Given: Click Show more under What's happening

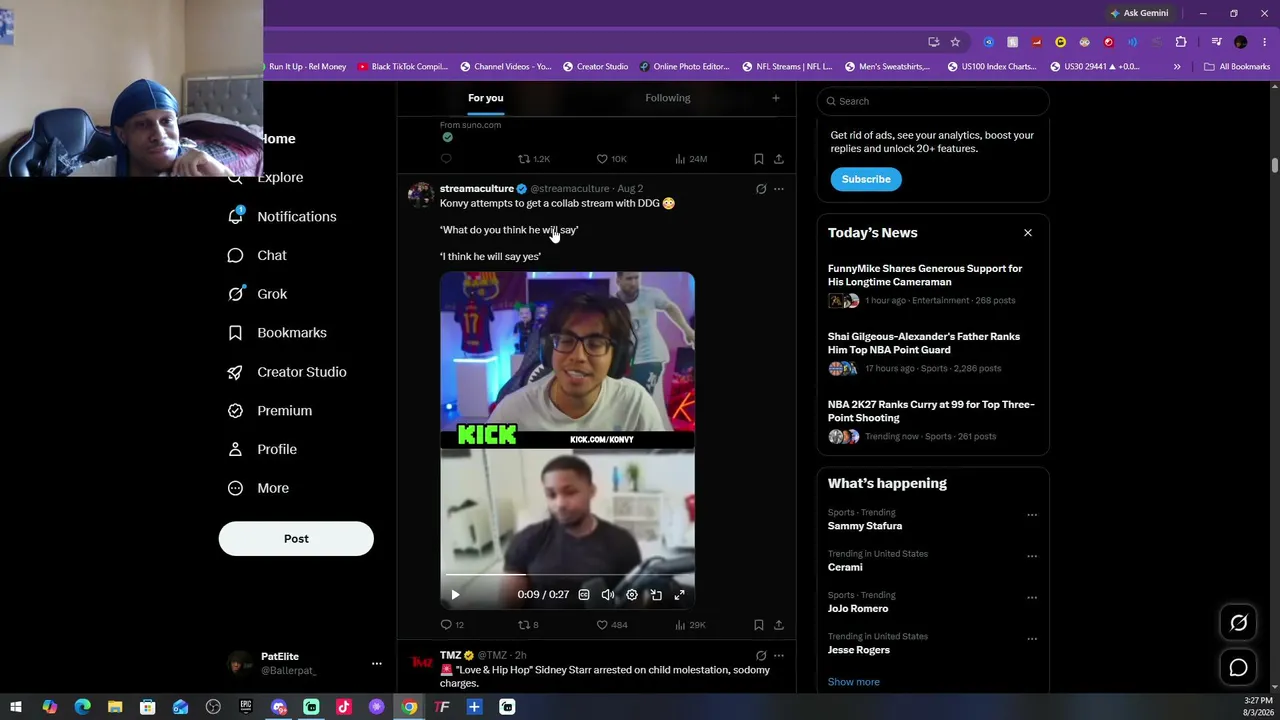Looking at the screenshot, I should pyautogui.click(x=854, y=682).
